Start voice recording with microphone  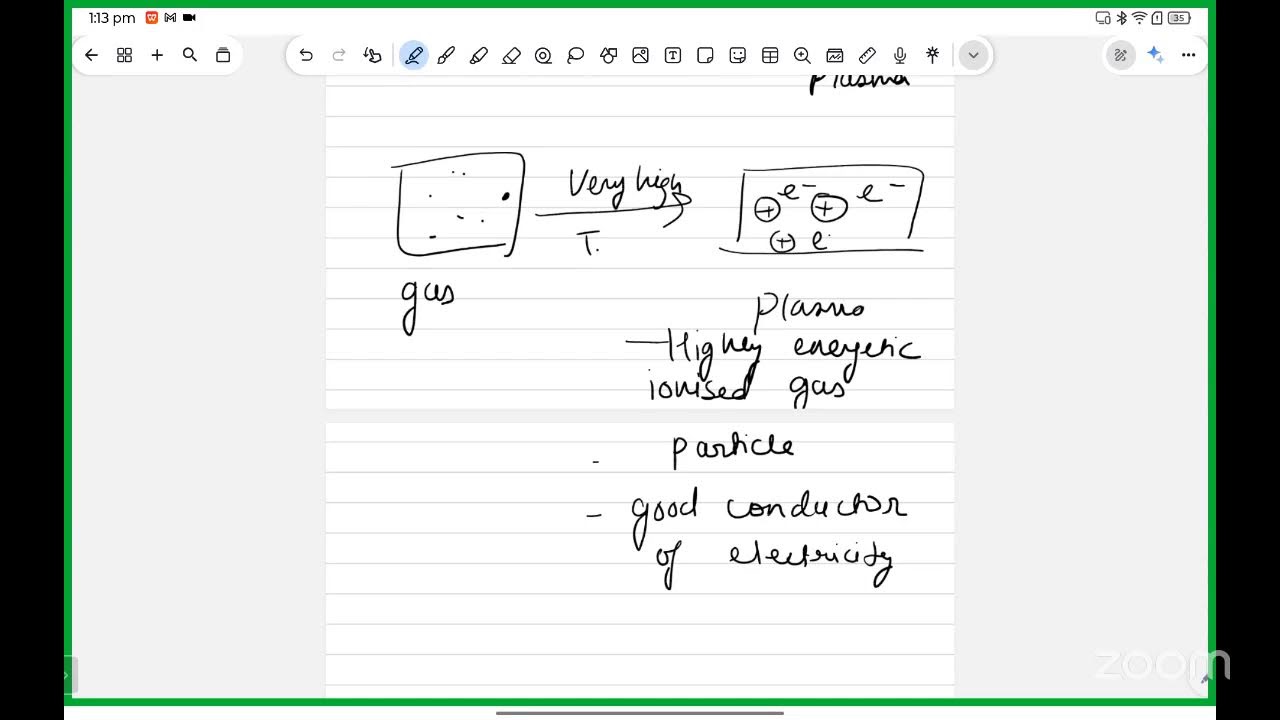coord(900,56)
